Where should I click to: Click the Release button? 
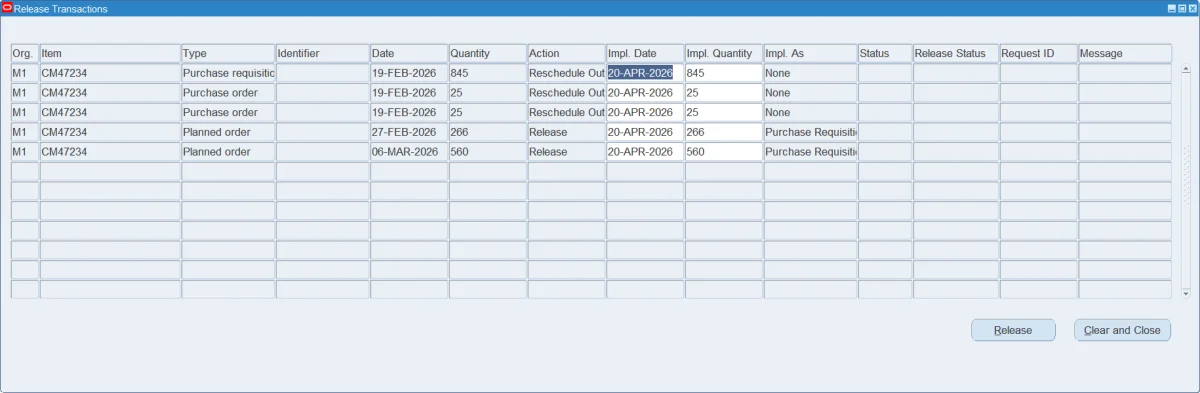(1013, 330)
